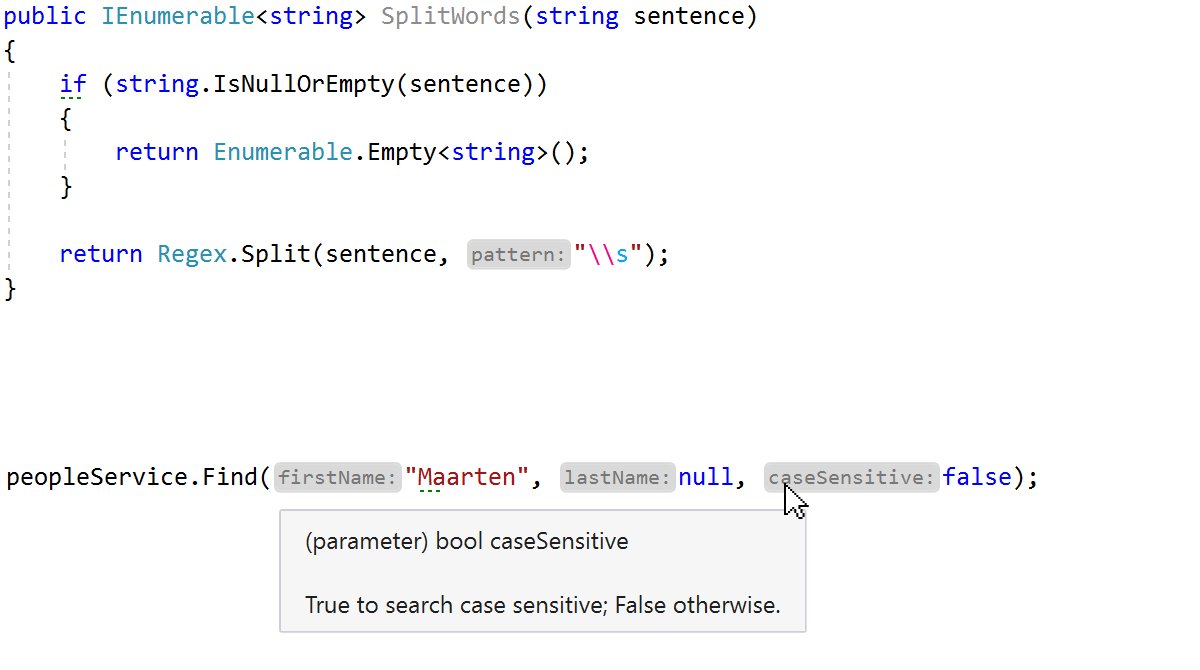Select the SplitWords method name
The width and height of the screenshot is (1200, 670).
click(x=450, y=15)
